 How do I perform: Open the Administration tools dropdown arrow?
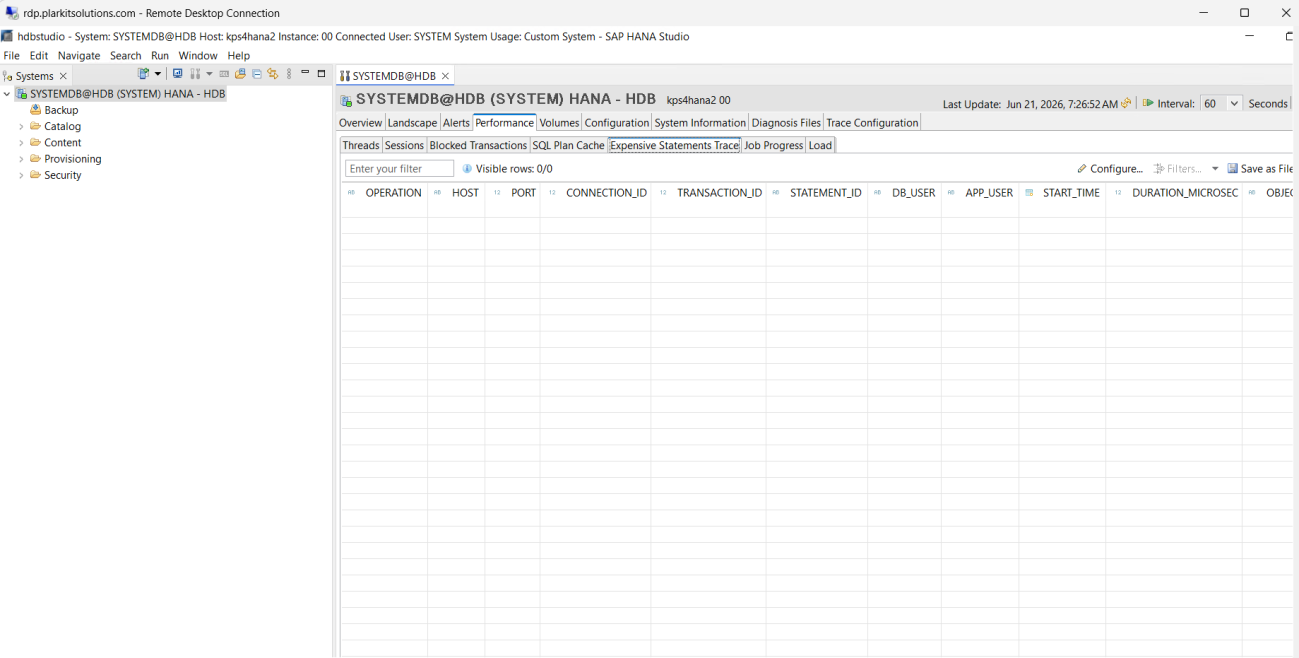pyautogui.click(x=209, y=74)
